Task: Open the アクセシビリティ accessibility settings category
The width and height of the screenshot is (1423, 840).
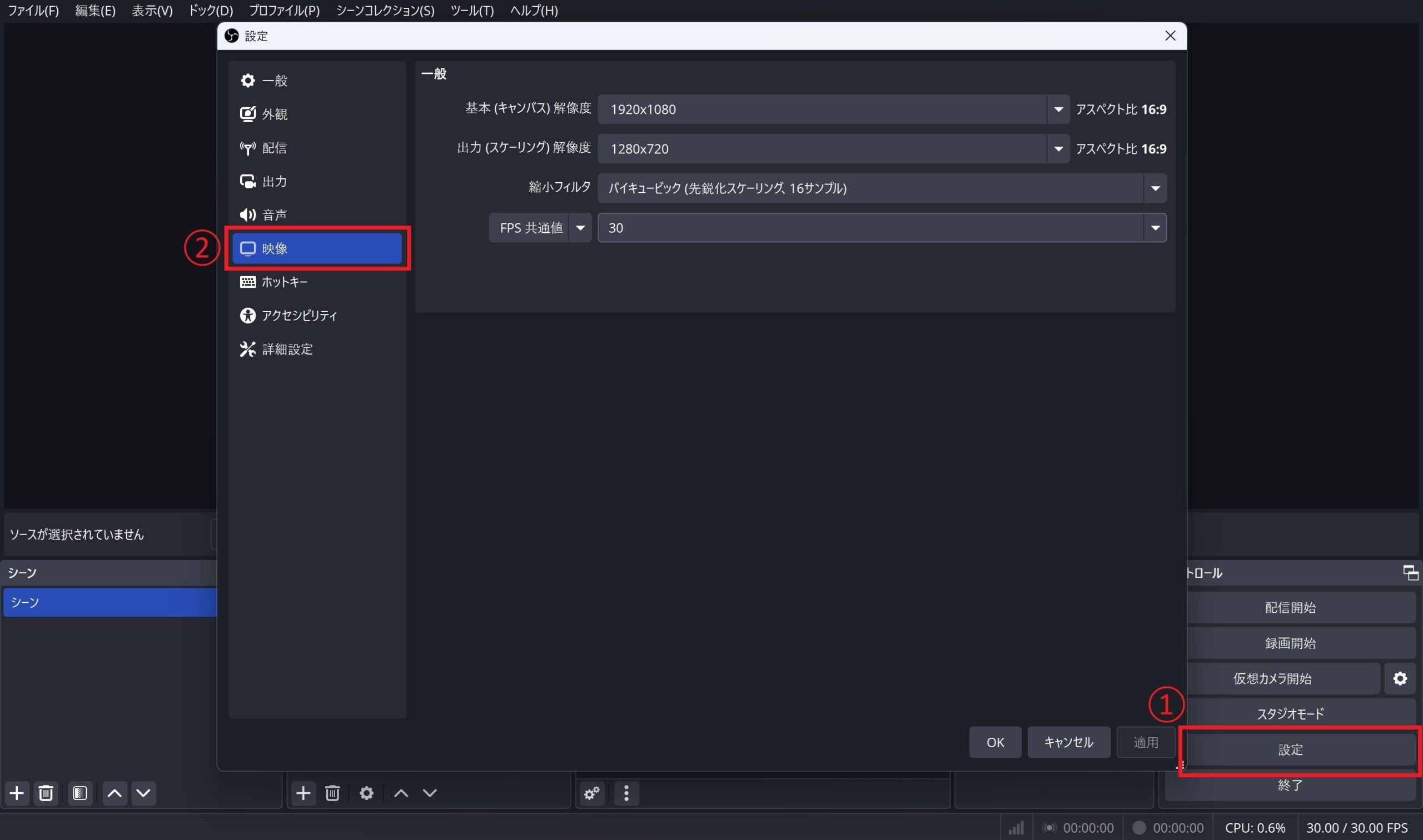Action: (x=316, y=316)
